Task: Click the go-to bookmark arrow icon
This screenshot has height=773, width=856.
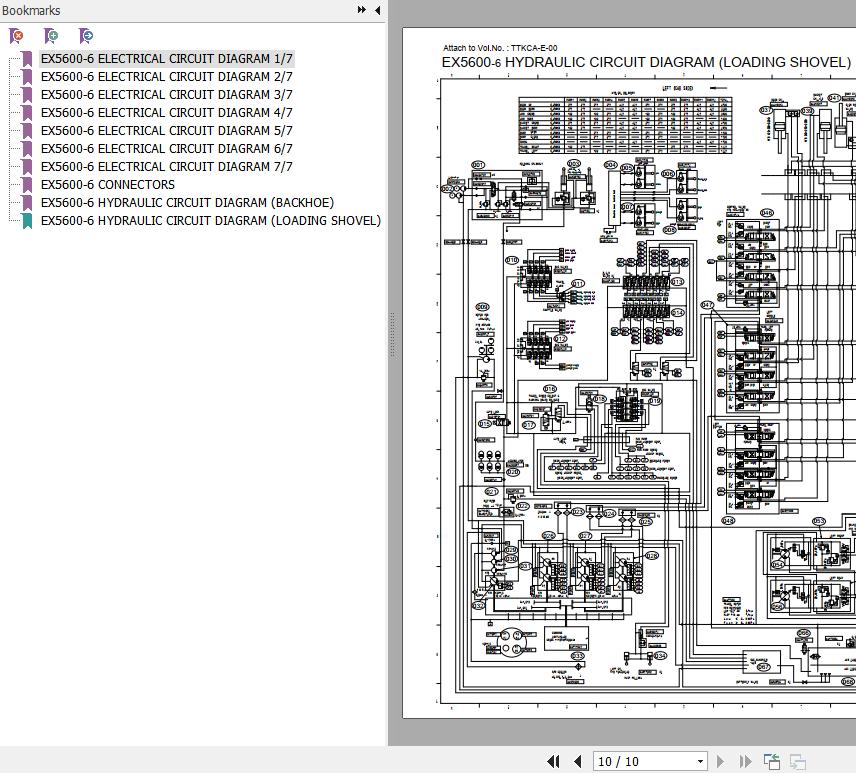Action: (86, 36)
